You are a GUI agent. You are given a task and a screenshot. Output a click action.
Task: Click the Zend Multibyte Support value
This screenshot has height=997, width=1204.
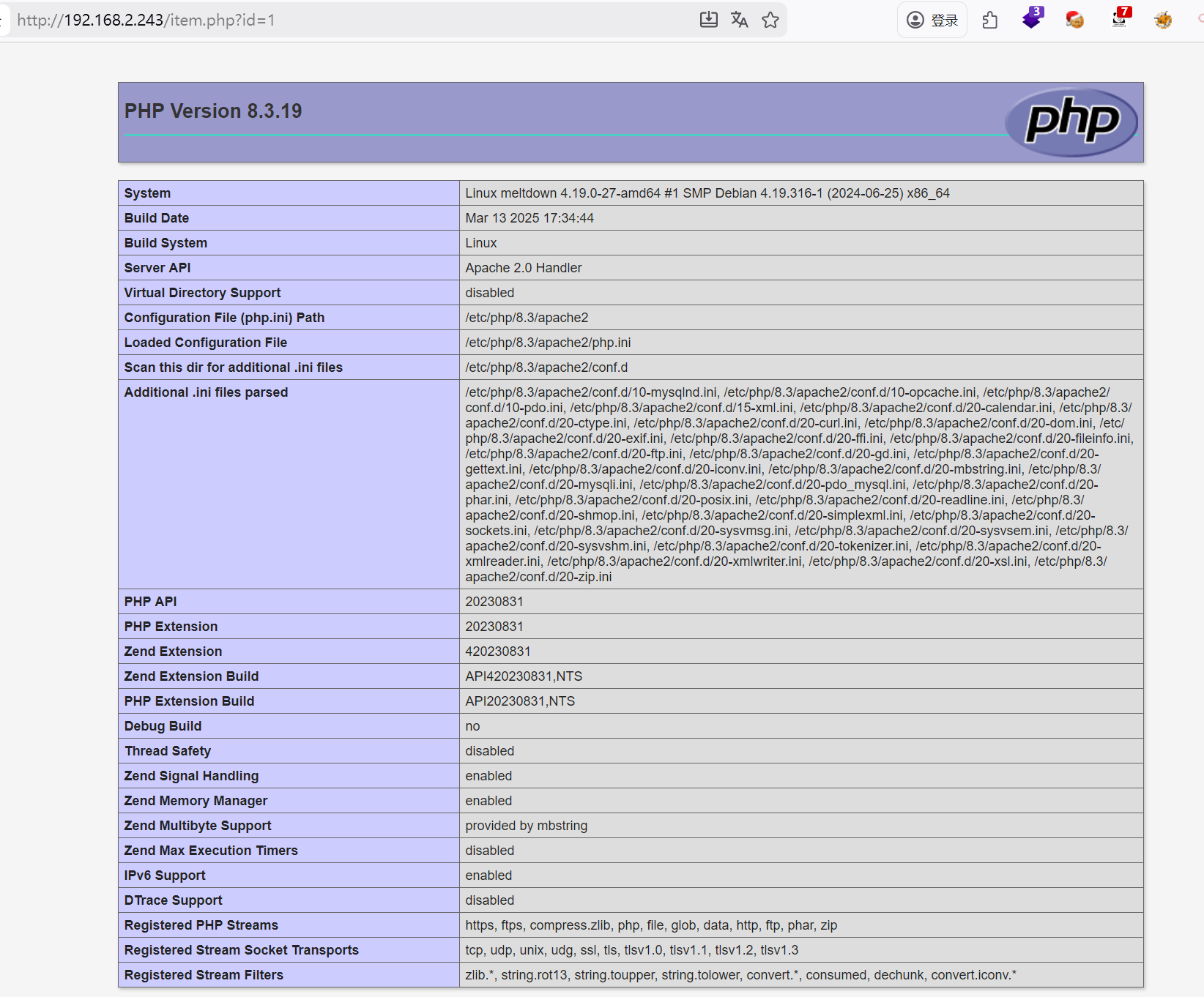pyautogui.click(x=526, y=826)
